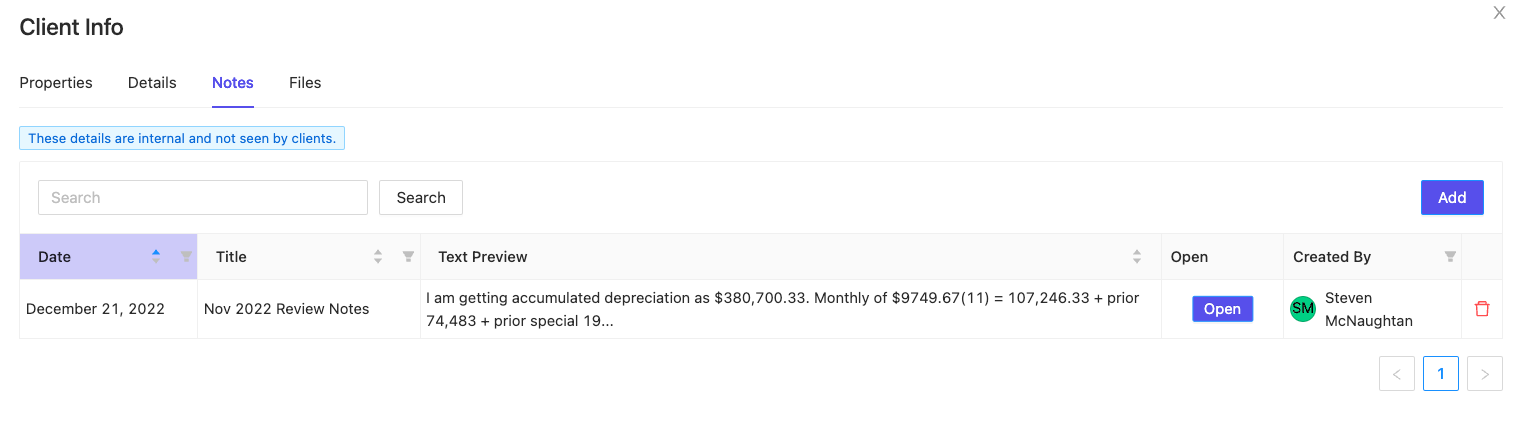
Task: Open the Title column filter icon
Action: [x=408, y=257]
